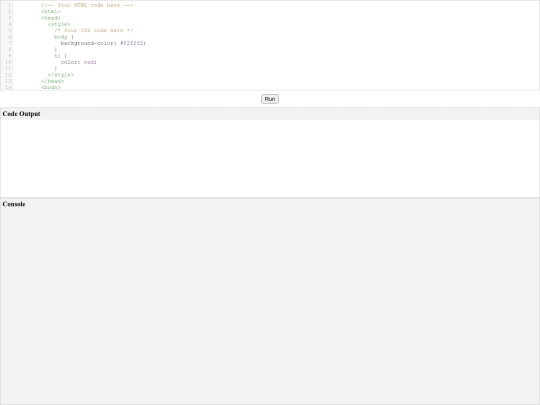The height and width of the screenshot is (405, 540).
Task: Click the 'h1 {' selector line
Action: (x=61, y=56)
